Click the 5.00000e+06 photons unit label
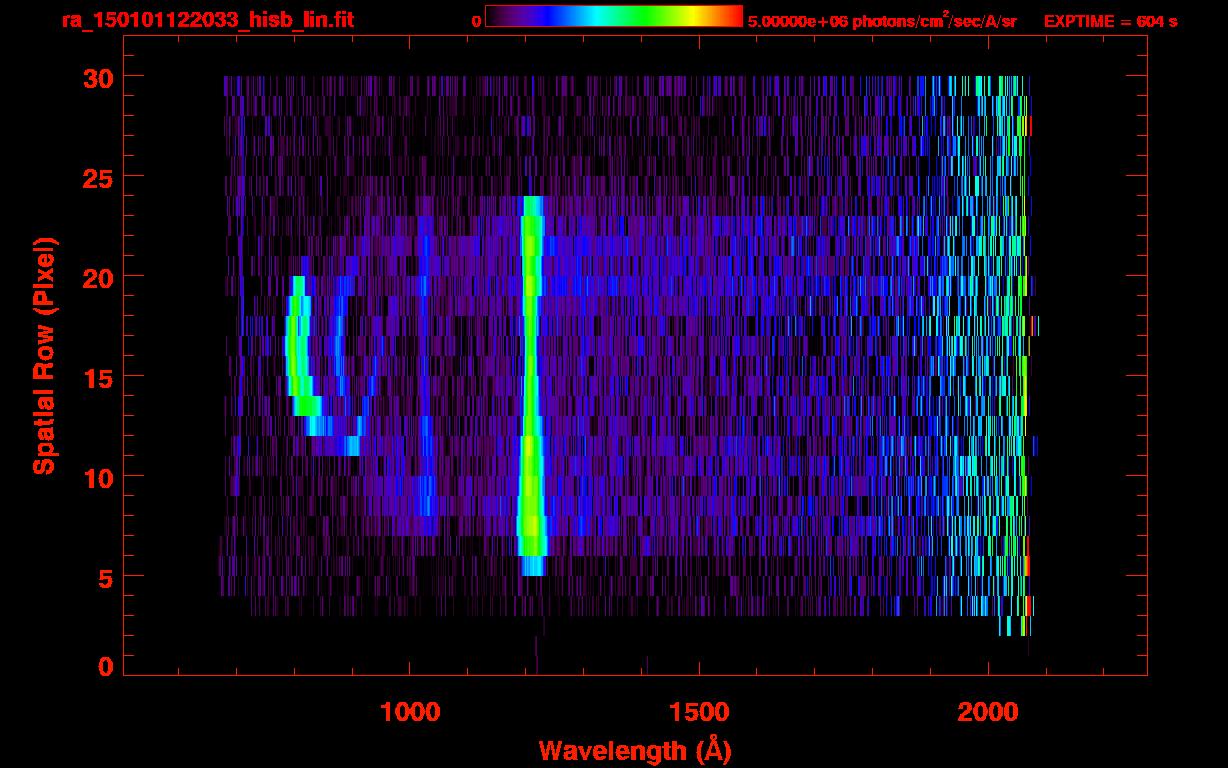 (x=881, y=22)
